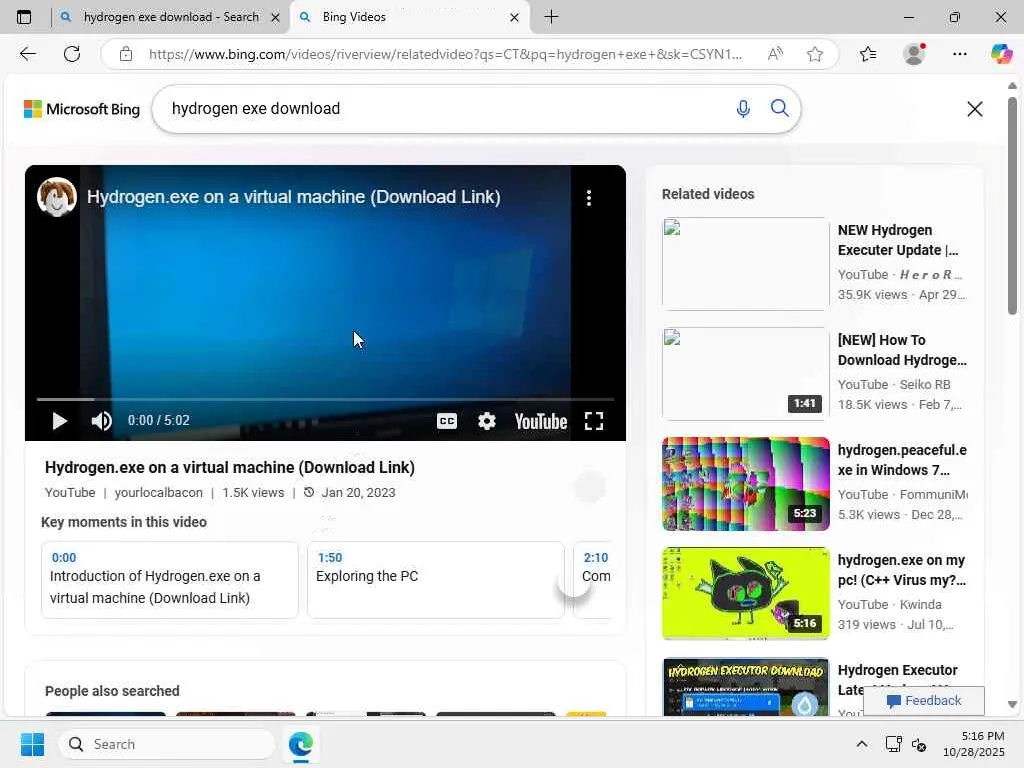
Task: Click the Bing search magnifier button
Action: point(780,108)
